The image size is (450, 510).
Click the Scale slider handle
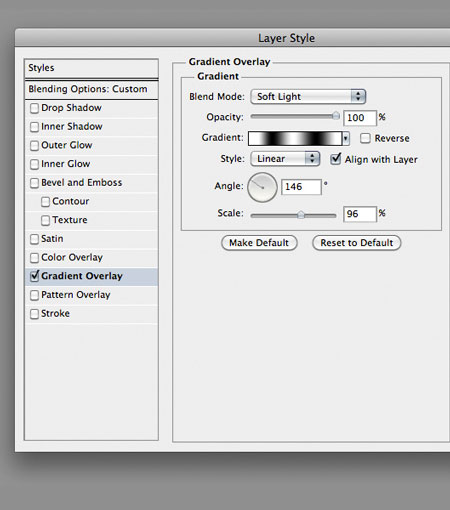(x=301, y=215)
